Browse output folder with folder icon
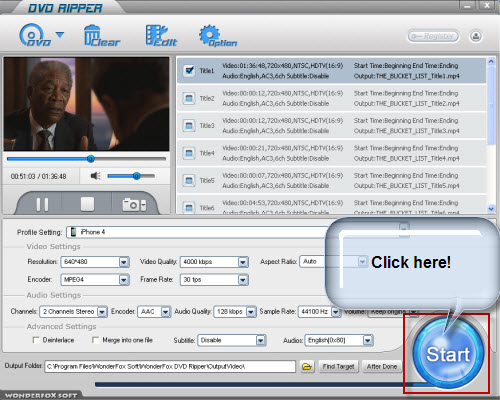This screenshot has width=500, height=400. click(x=307, y=367)
